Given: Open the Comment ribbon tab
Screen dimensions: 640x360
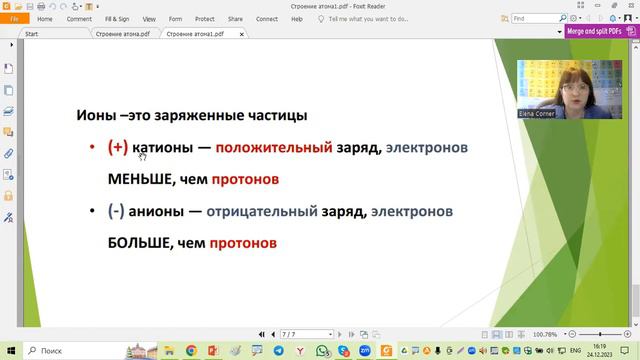Looking at the screenshot, I should tap(79, 19).
